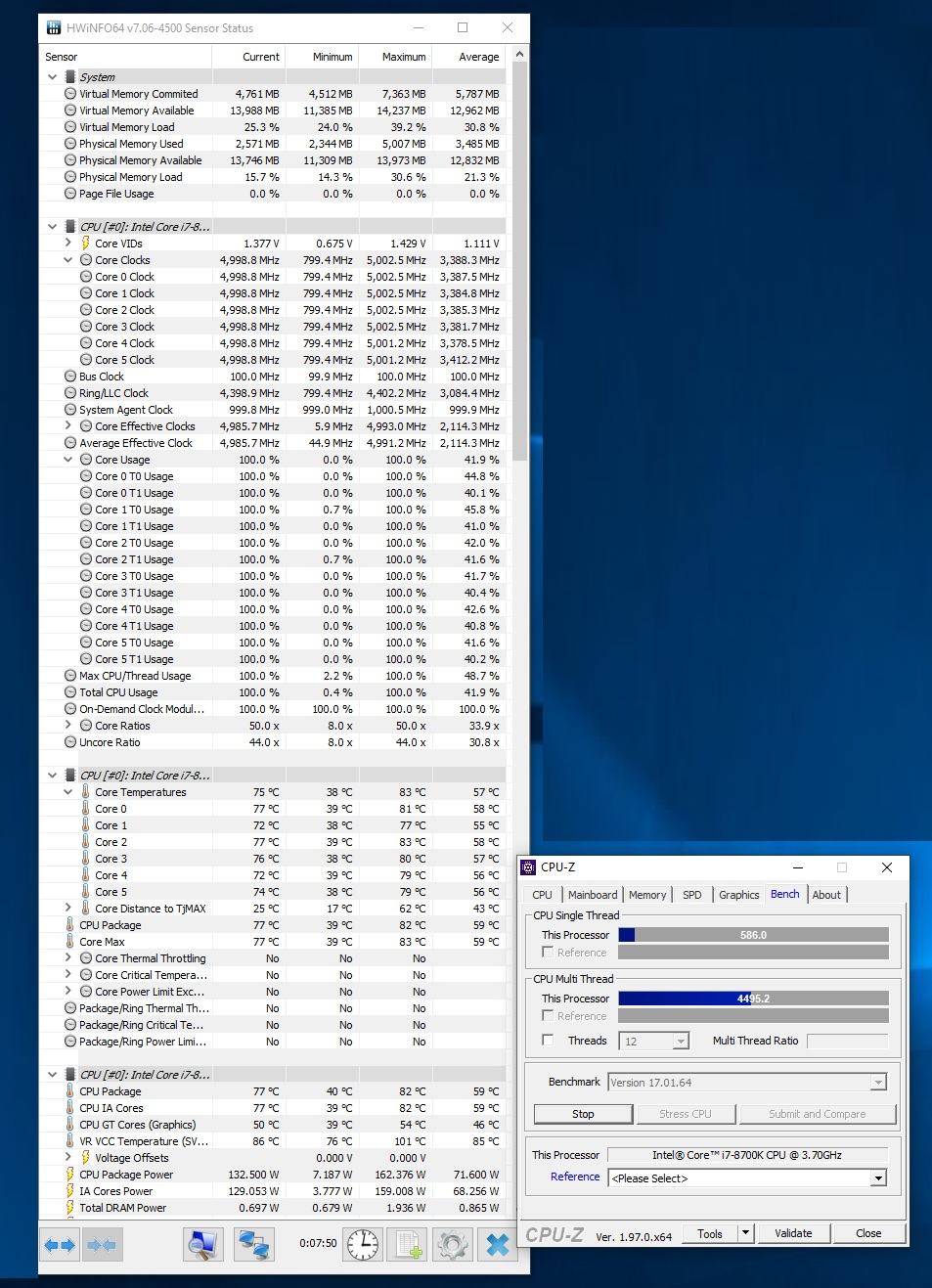Collapse the Core Temperatures tree

click(x=67, y=792)
